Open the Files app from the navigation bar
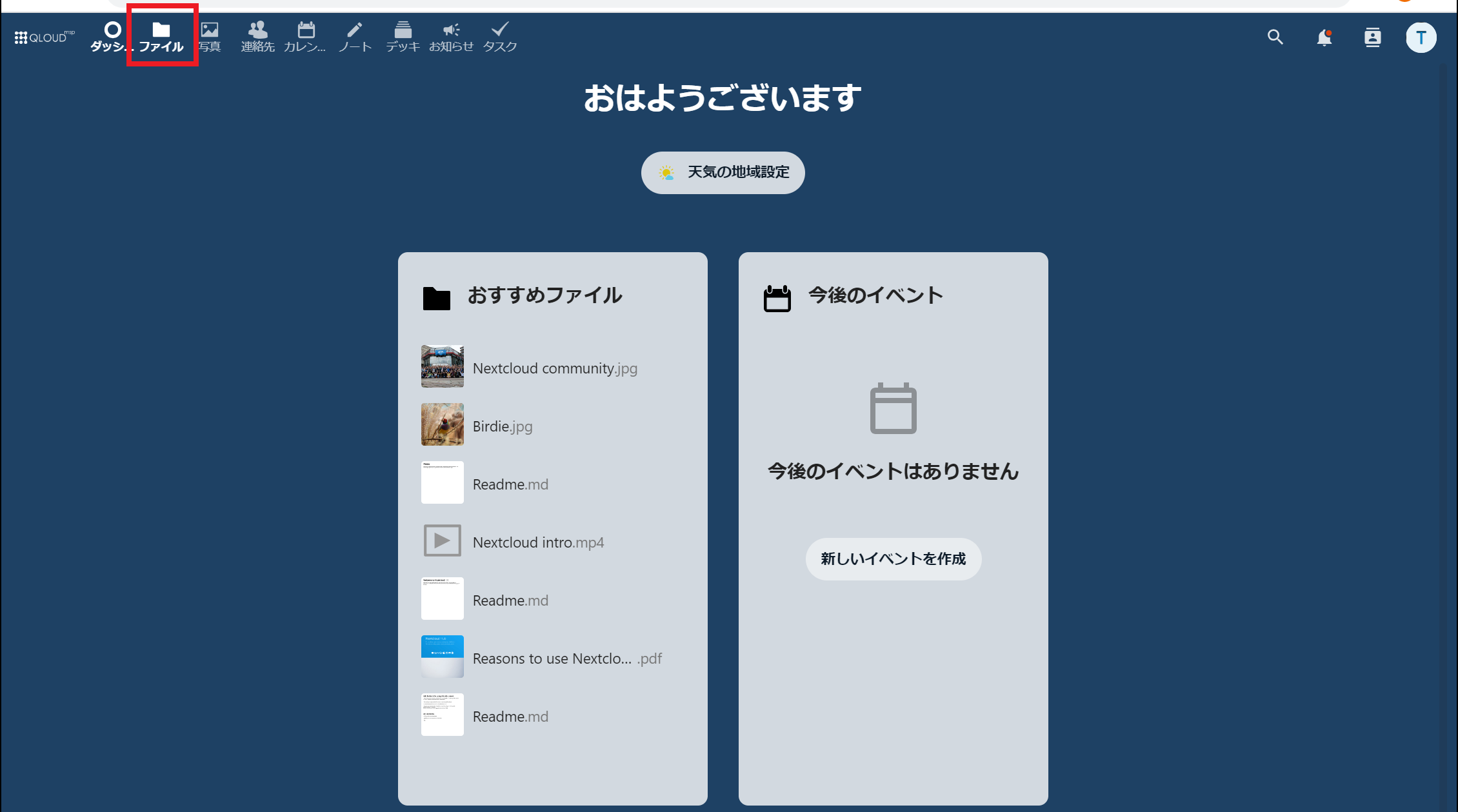The height and width of the screenshot is (812, 1458). [x=161, y=35]
